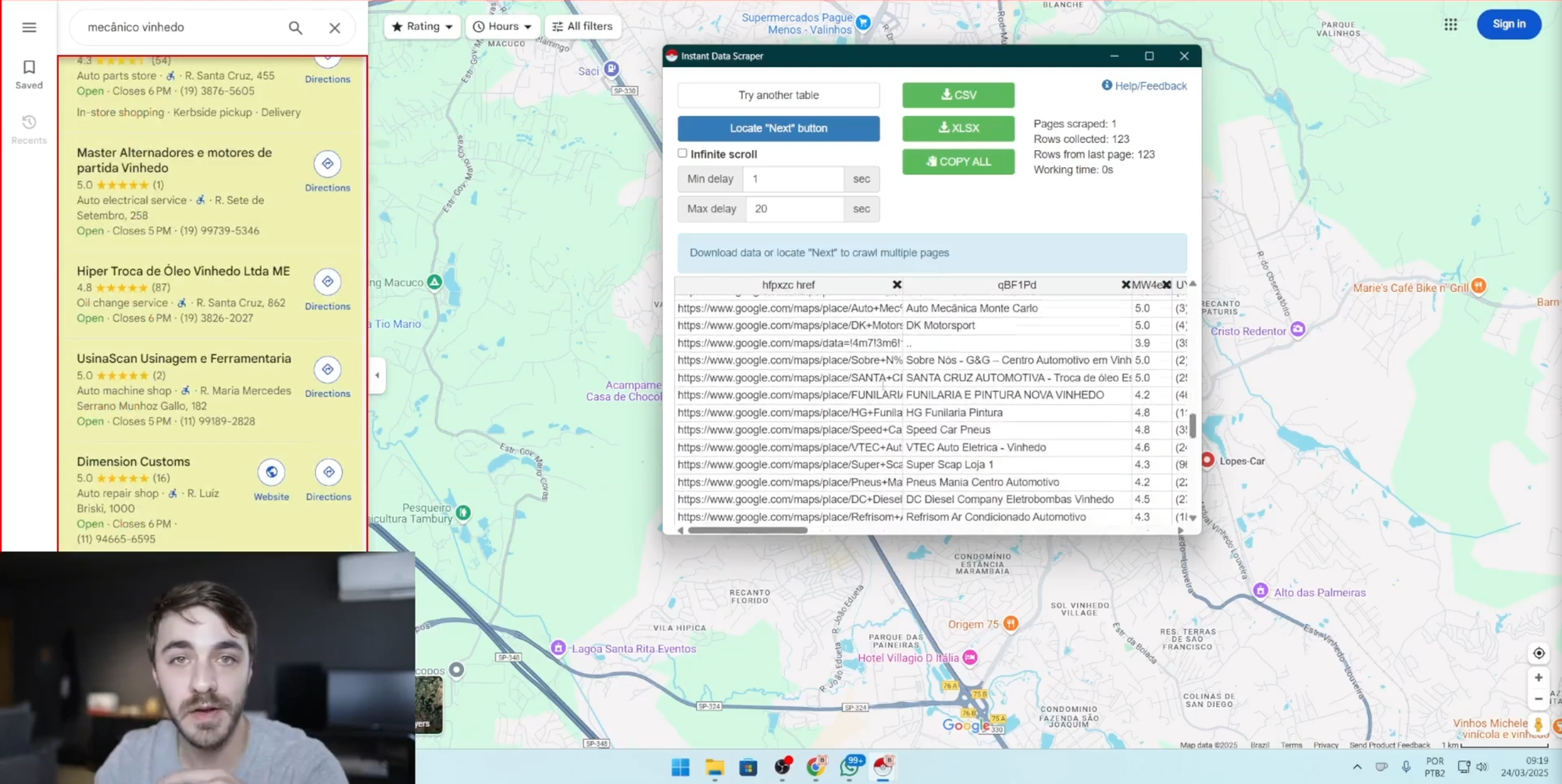
Task: Select the Speed Car Pneus cell
Action: (1017, 430)
